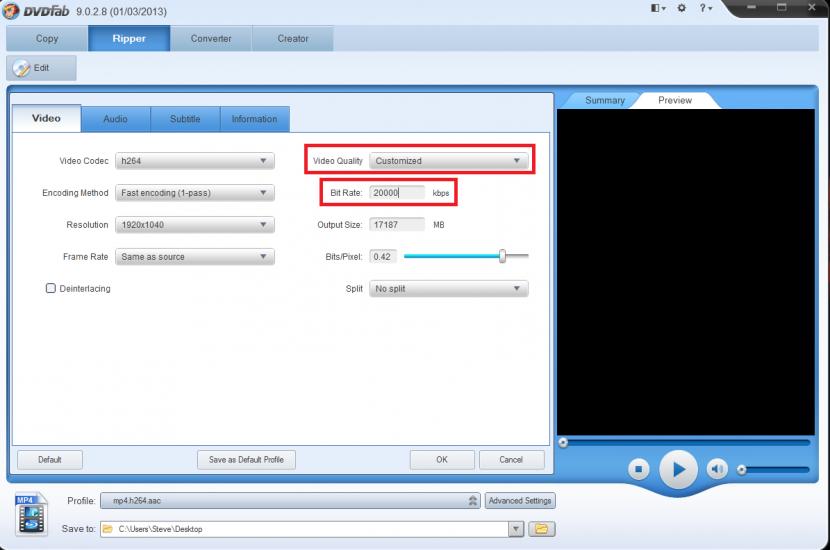Image resolution: width=830 pixels, height=550 pixels.
Task: Switch to the Audio settings tab
Action: coord(115,119)
